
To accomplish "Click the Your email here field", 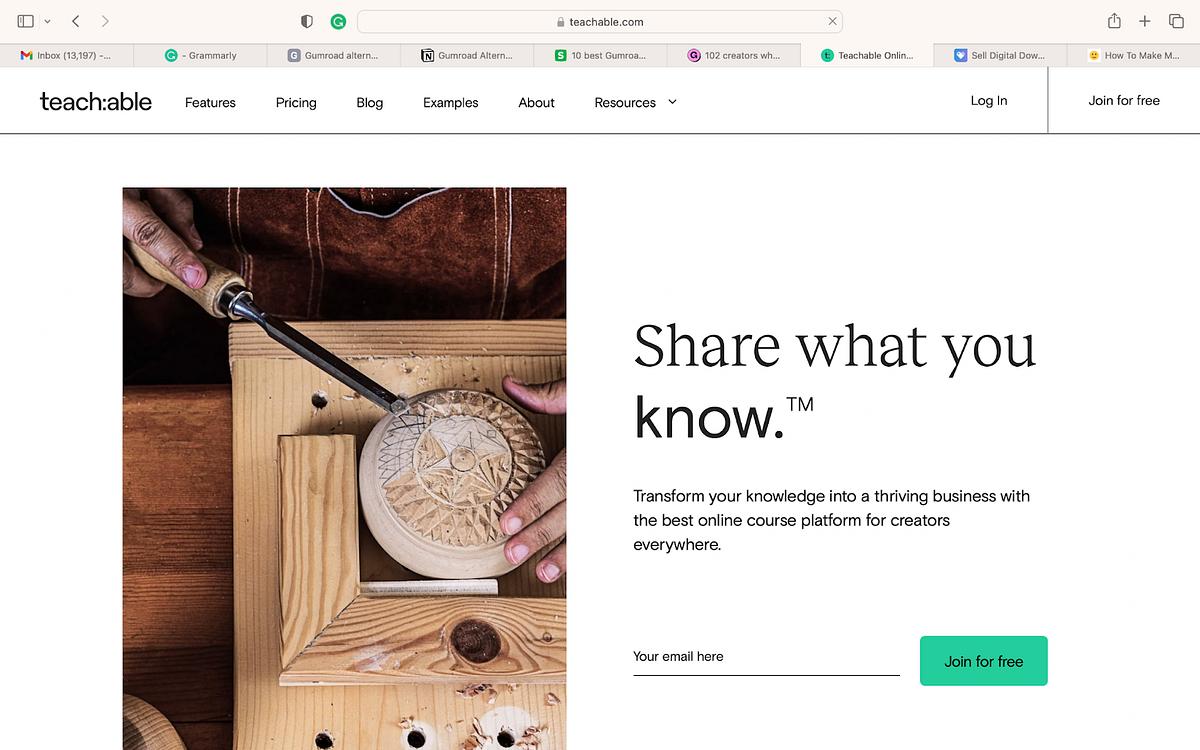I will pyautogui.click(x=766, y=657).
